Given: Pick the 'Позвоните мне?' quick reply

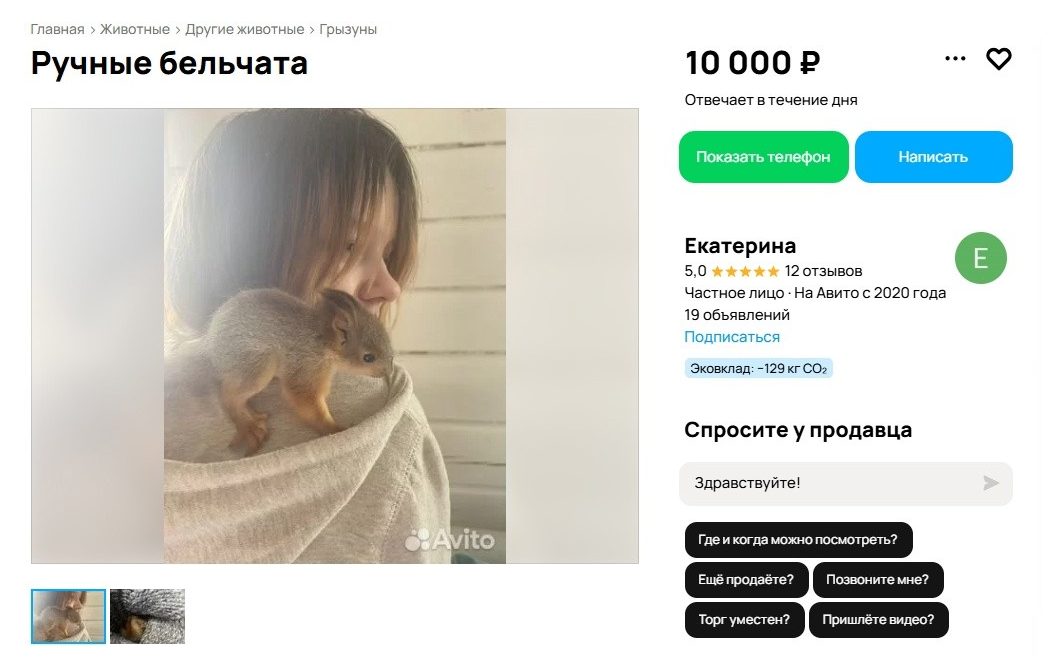Looking at the screenshot, I should pyautogui.click(x=877, y=580).
